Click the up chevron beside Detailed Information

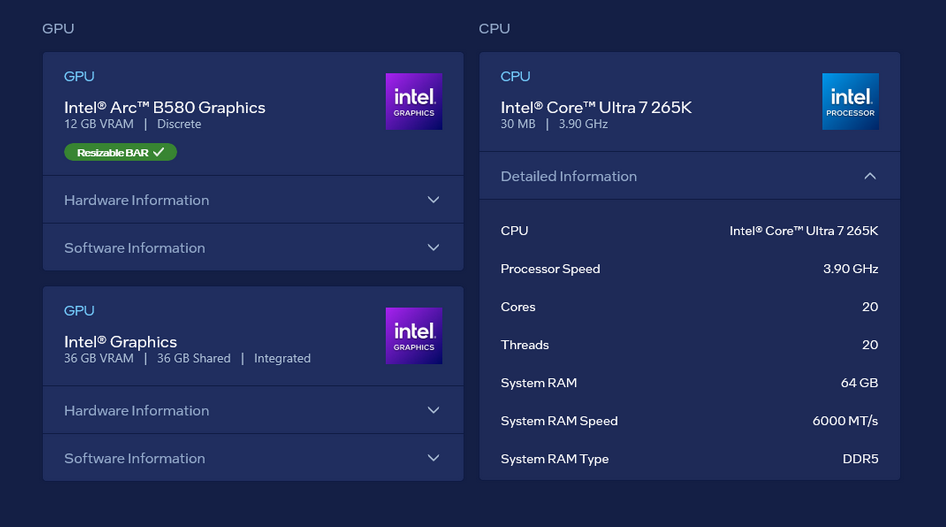870,176
